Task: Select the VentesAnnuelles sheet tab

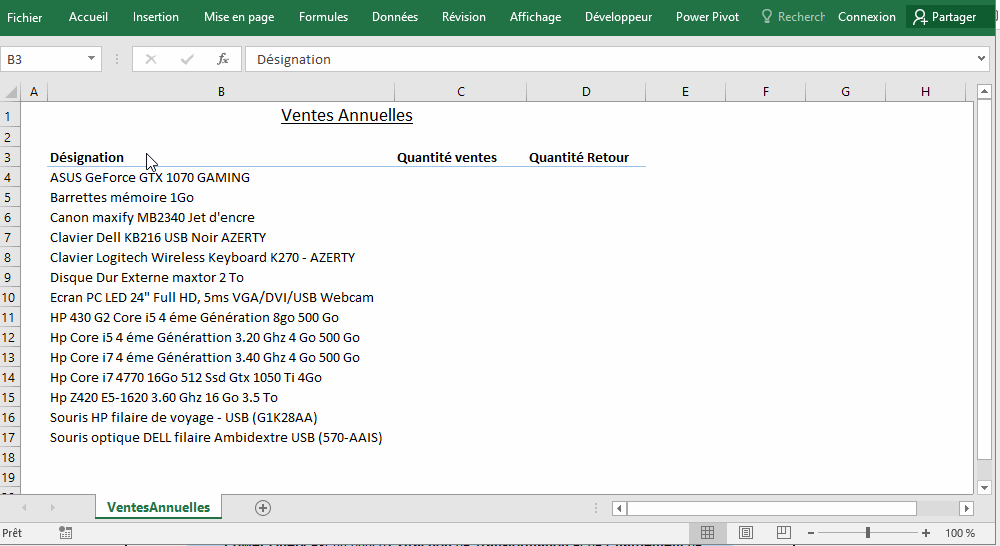Action: (x=158, y=507)
